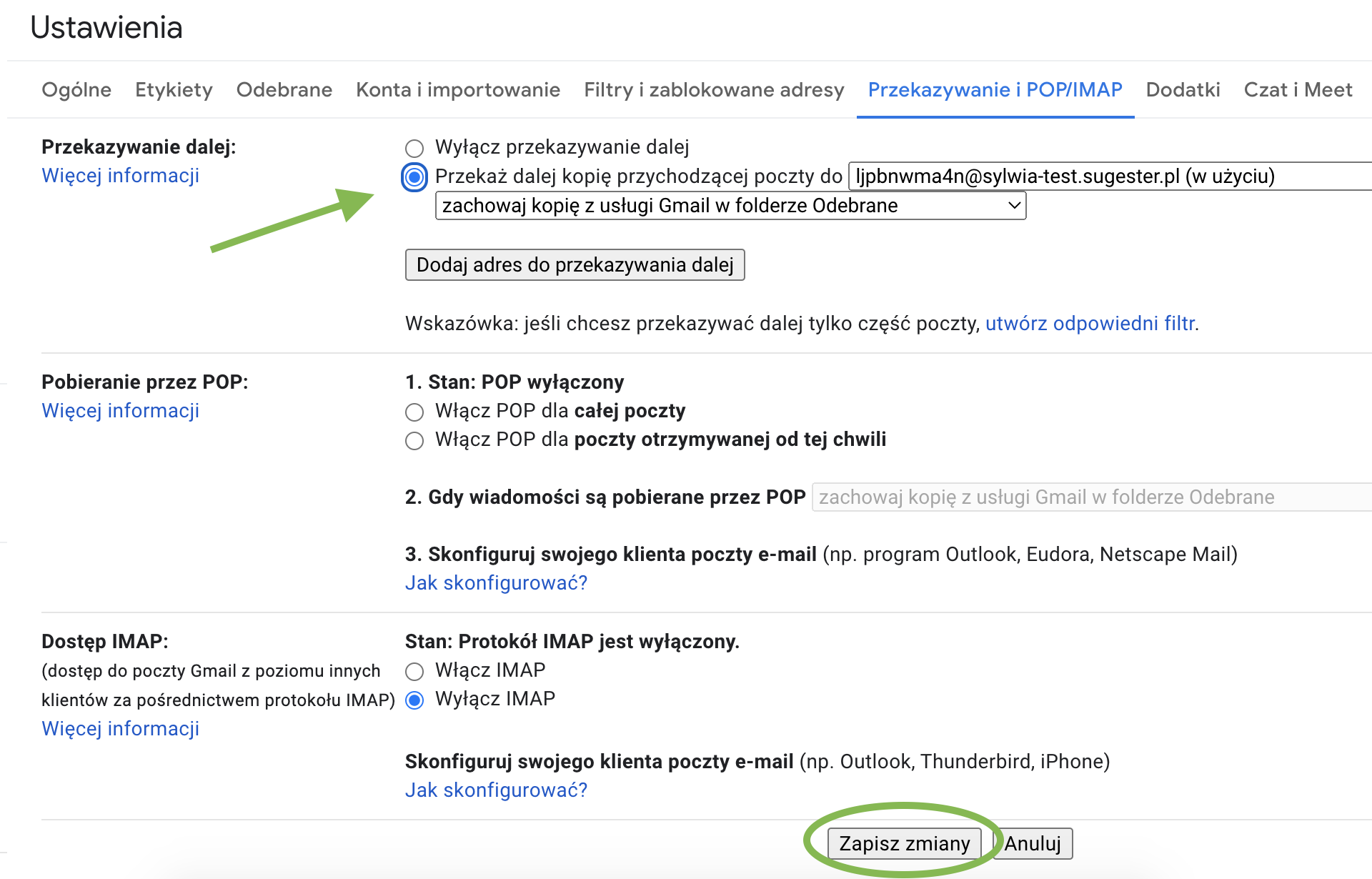Enable POP for 'całej poczty'
Image resolution: width=1372 pixels, height=879 pixels.
click(414, 412)
